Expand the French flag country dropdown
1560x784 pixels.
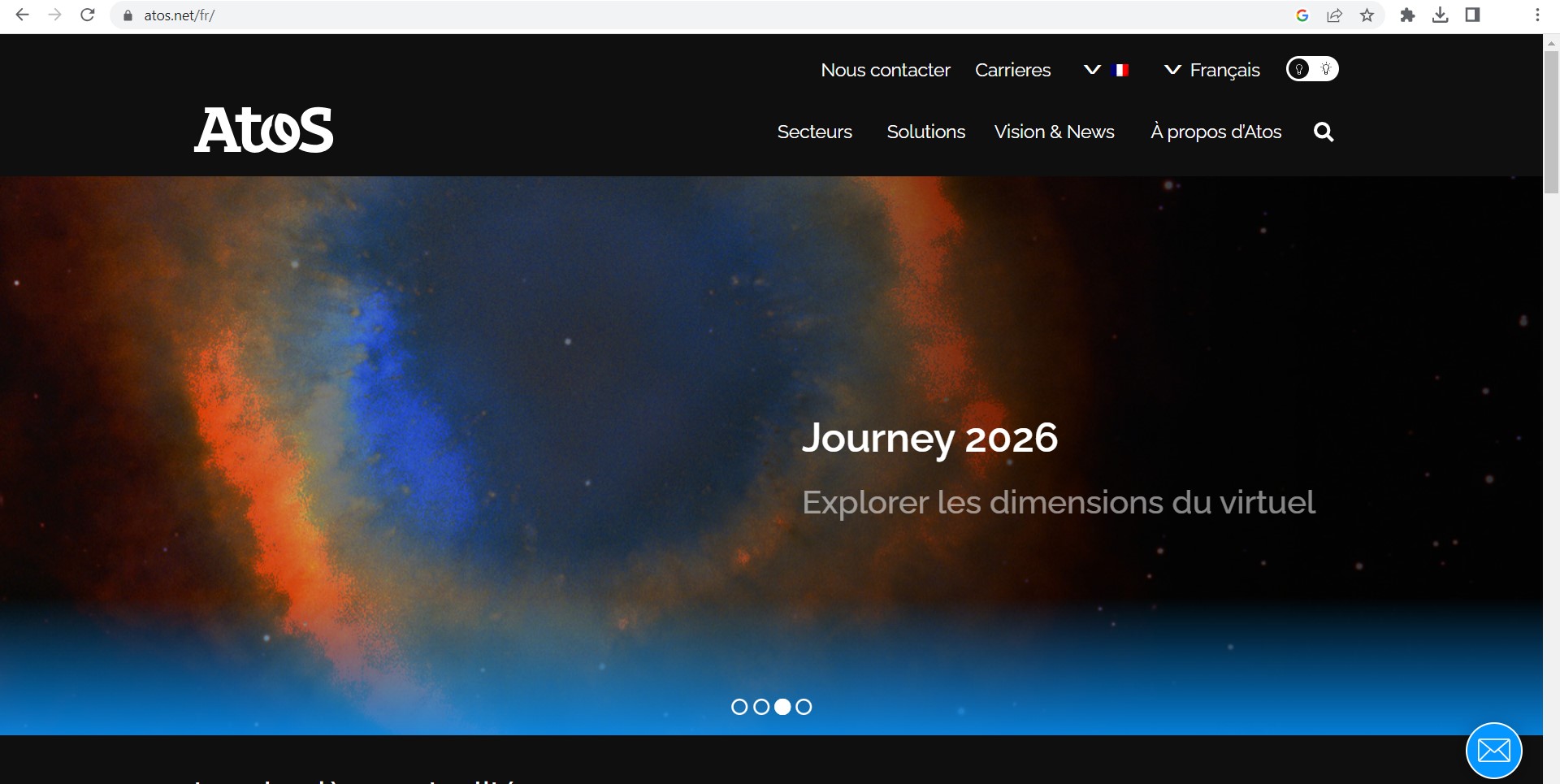(1107, 70)
